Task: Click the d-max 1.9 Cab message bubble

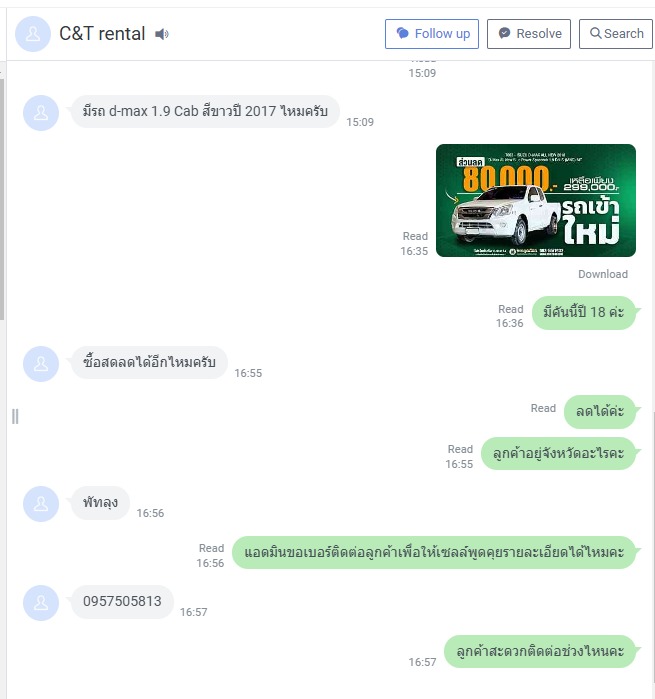Action: coord(205,111)
